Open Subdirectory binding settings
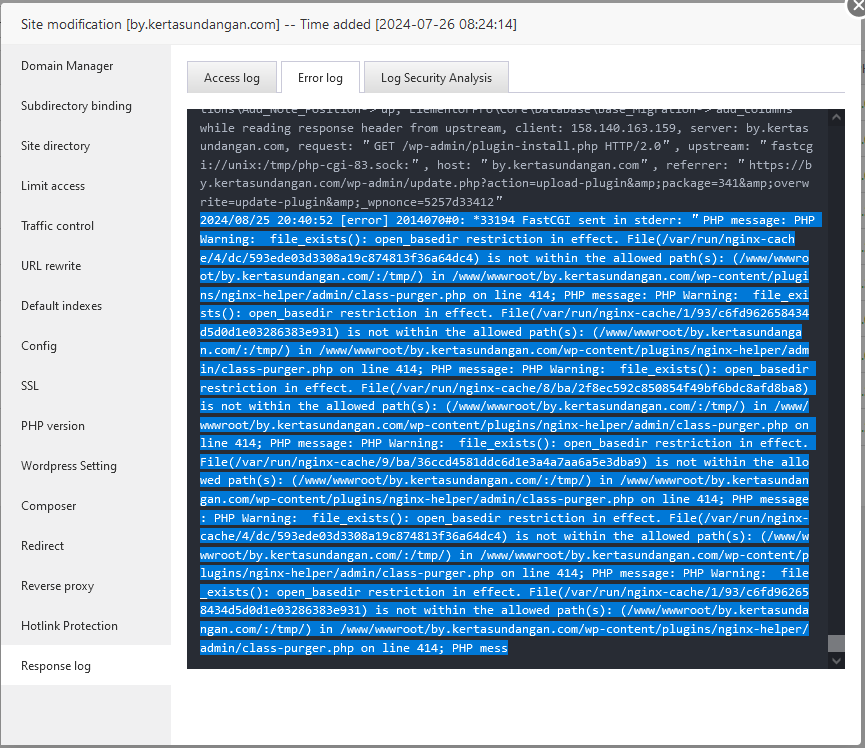 (86, 106)
